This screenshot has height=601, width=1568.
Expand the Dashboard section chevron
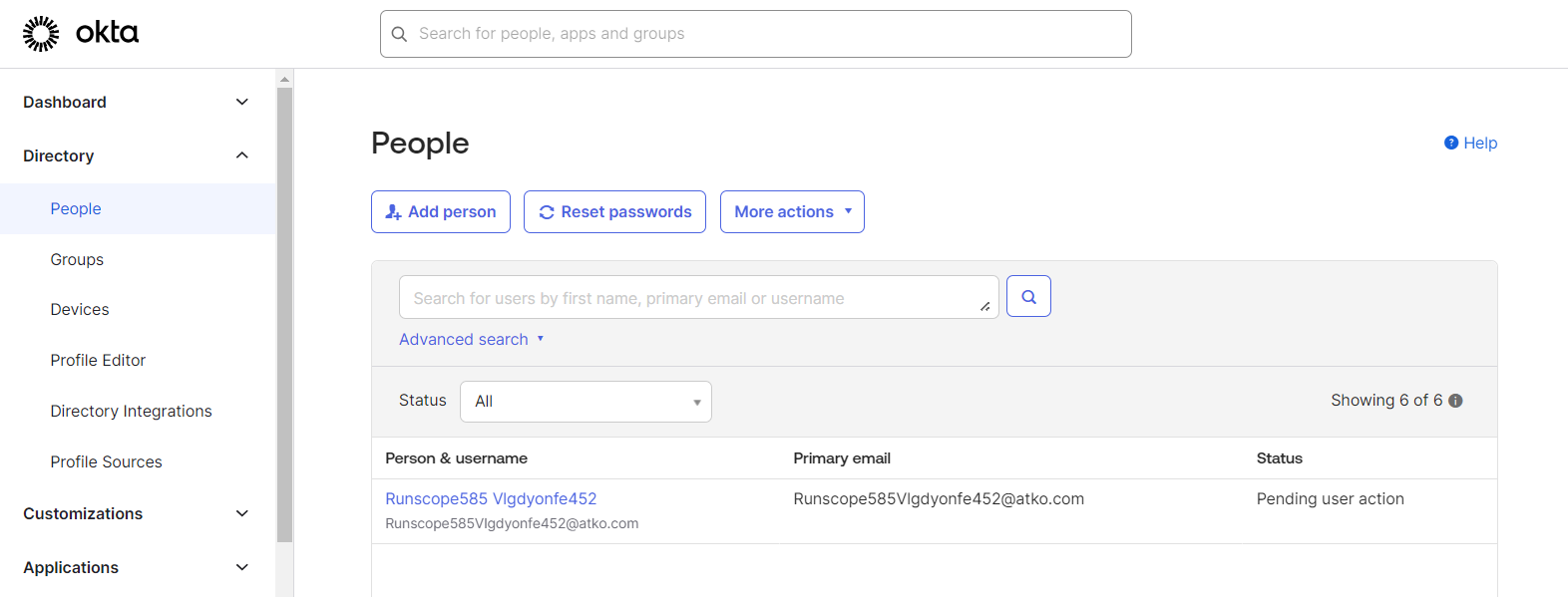(241, 102)
